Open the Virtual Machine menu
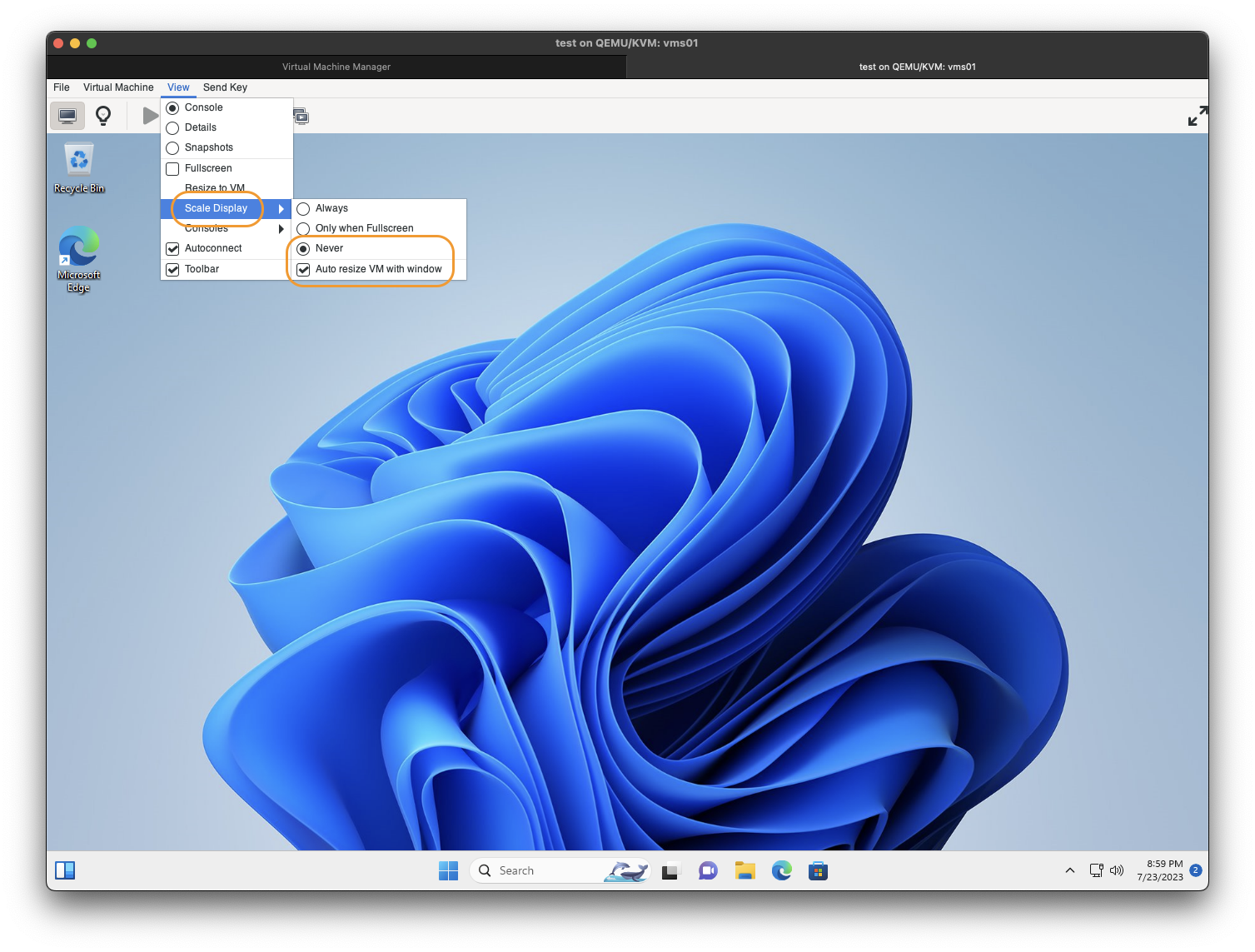Image resolution: width=1255 pixels, height=952 pixels. click(118, 87)
